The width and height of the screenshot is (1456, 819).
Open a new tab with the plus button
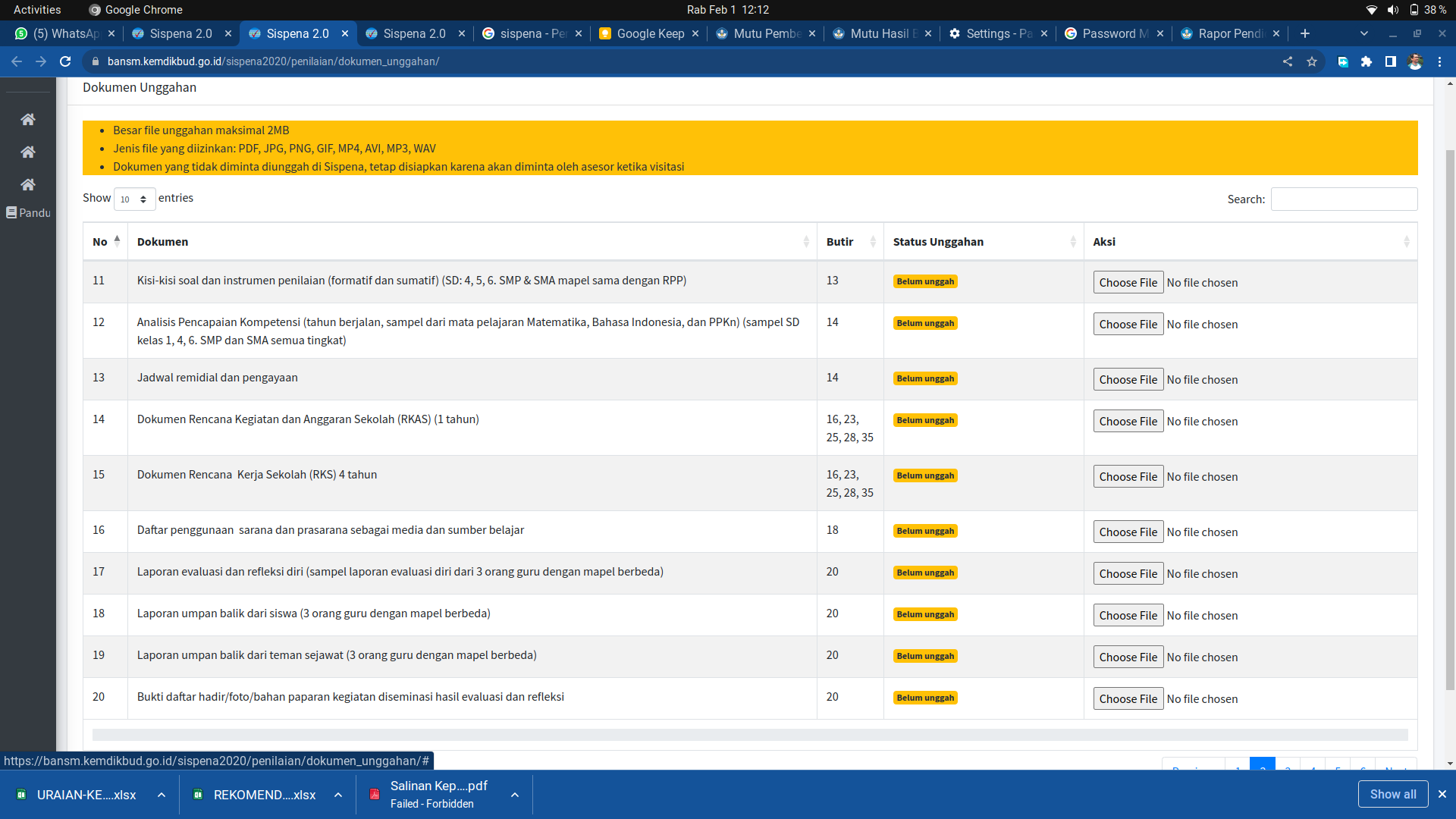coord(1305,33)
